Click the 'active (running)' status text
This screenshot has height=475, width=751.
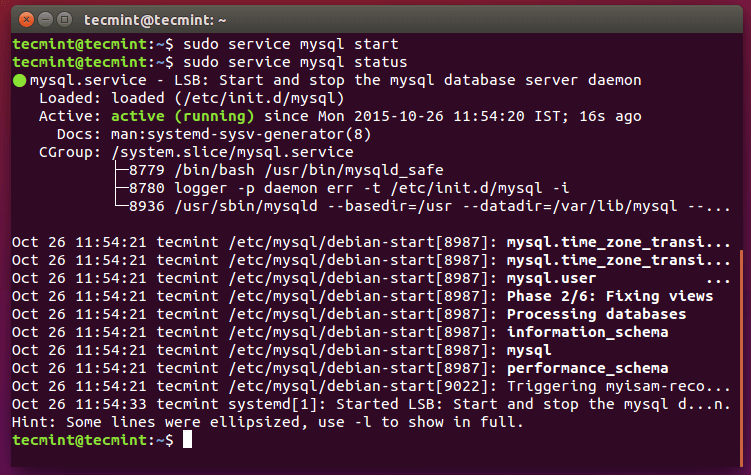[182, 116]
